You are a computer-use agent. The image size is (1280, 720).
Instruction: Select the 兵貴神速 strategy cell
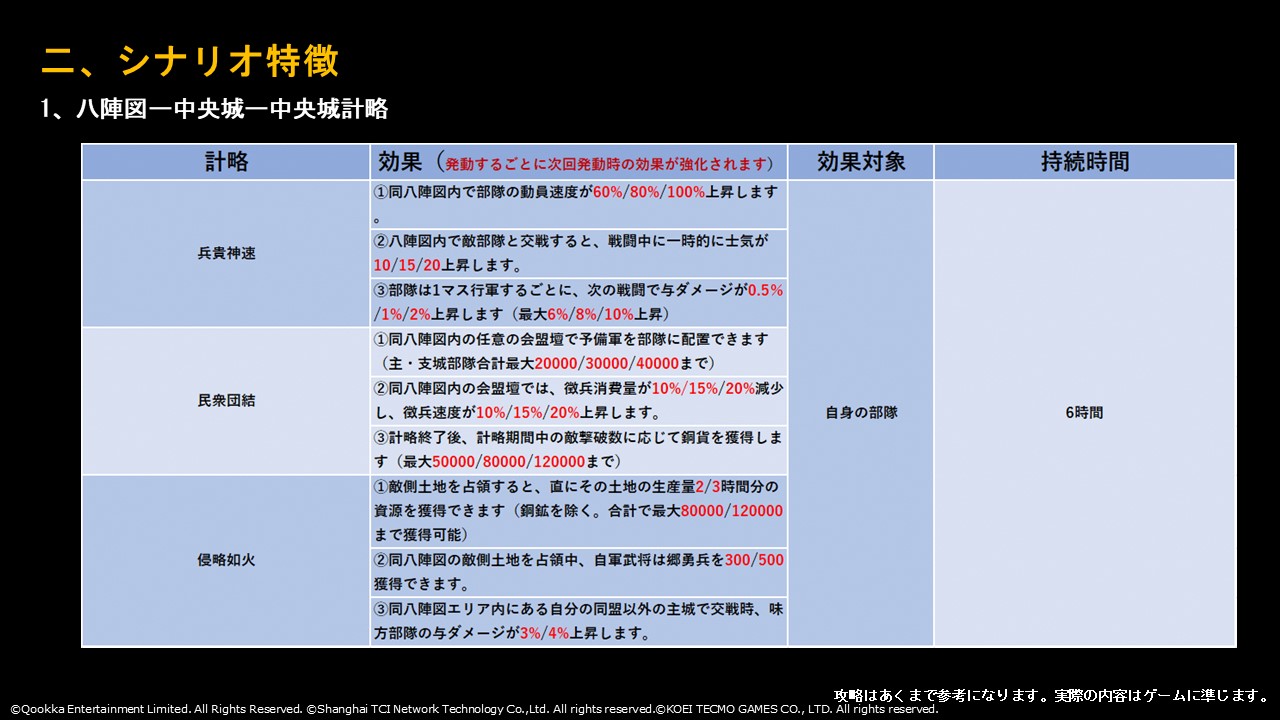coord(226,253)
